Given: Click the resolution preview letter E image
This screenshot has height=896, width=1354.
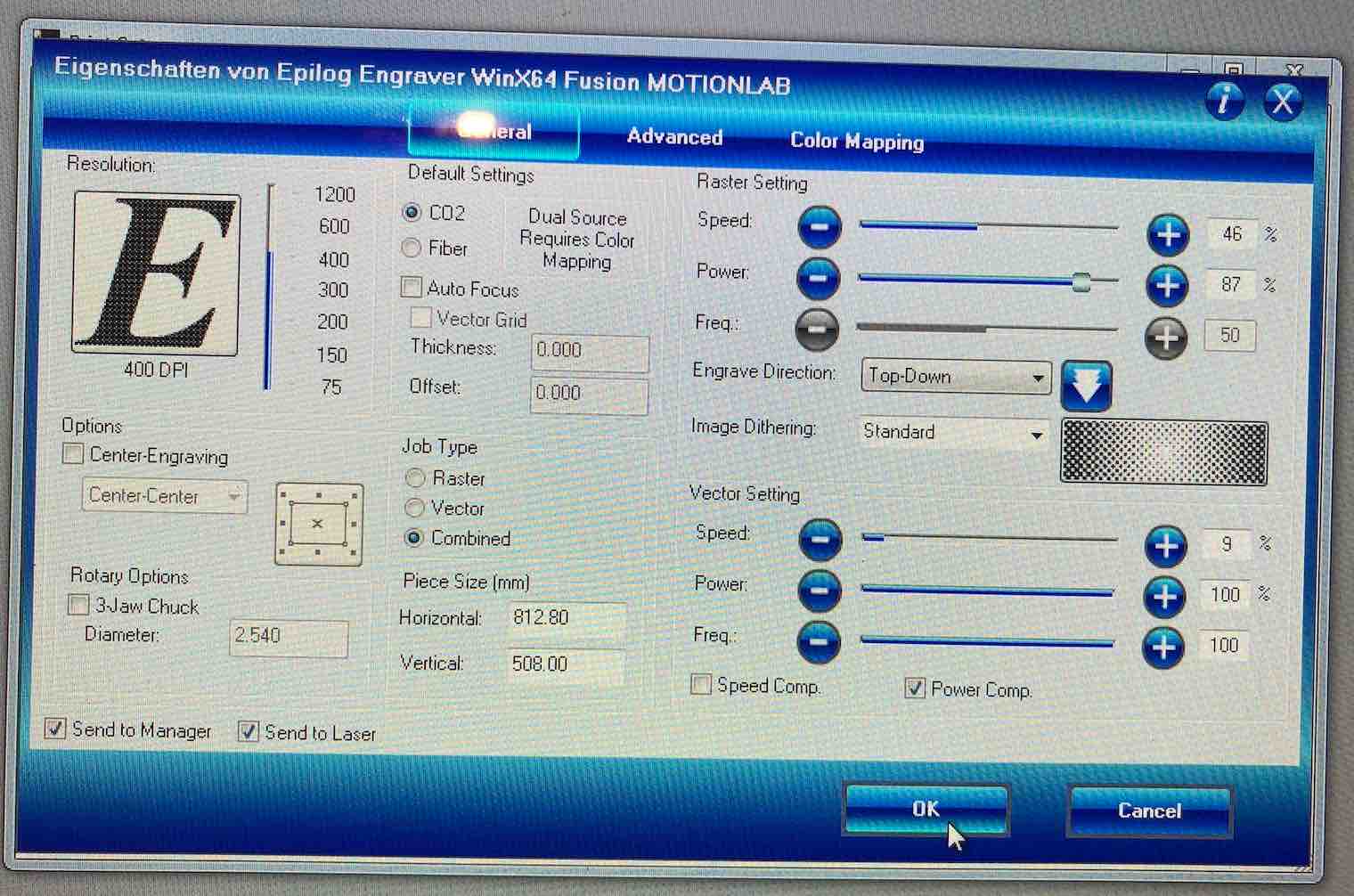Looking at the screenshot, I should click(x=157, y=273).
